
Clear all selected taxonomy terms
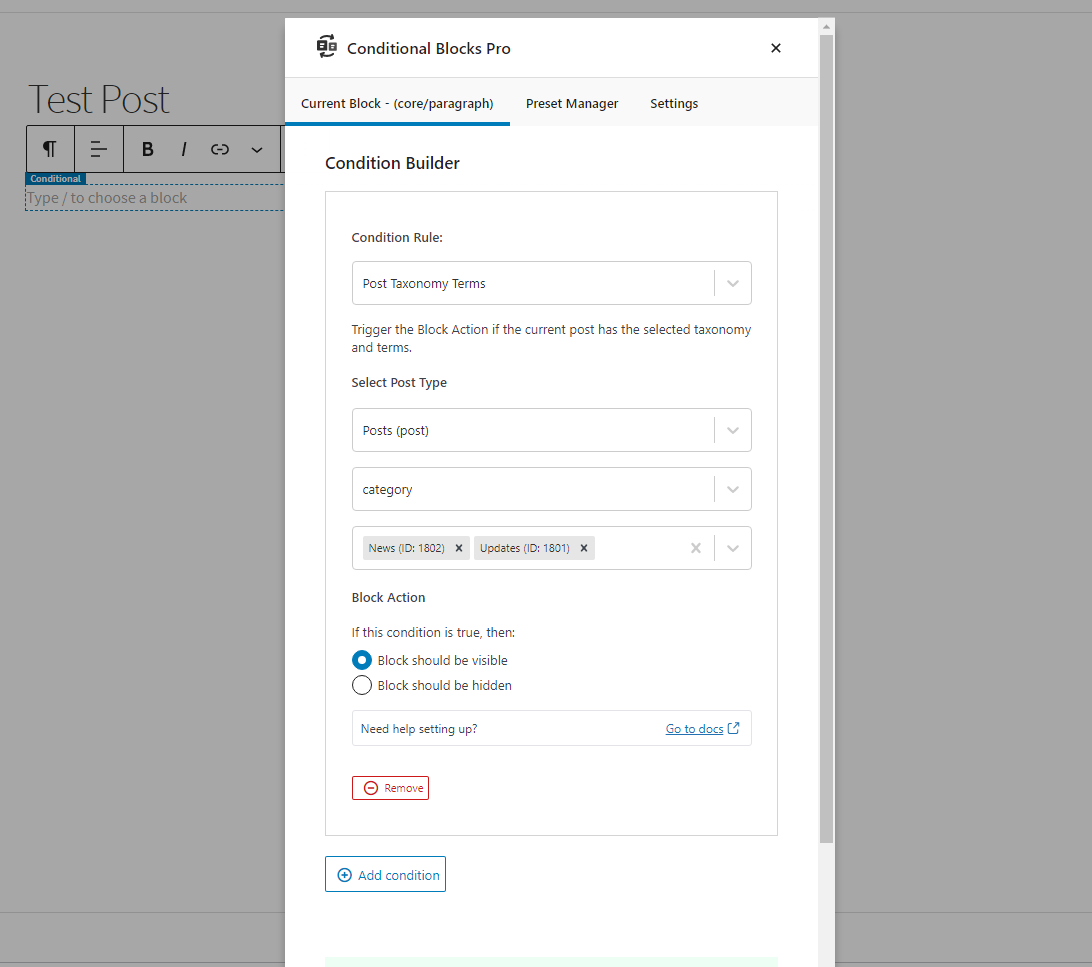pyautogui.click(x=696, y=548)
